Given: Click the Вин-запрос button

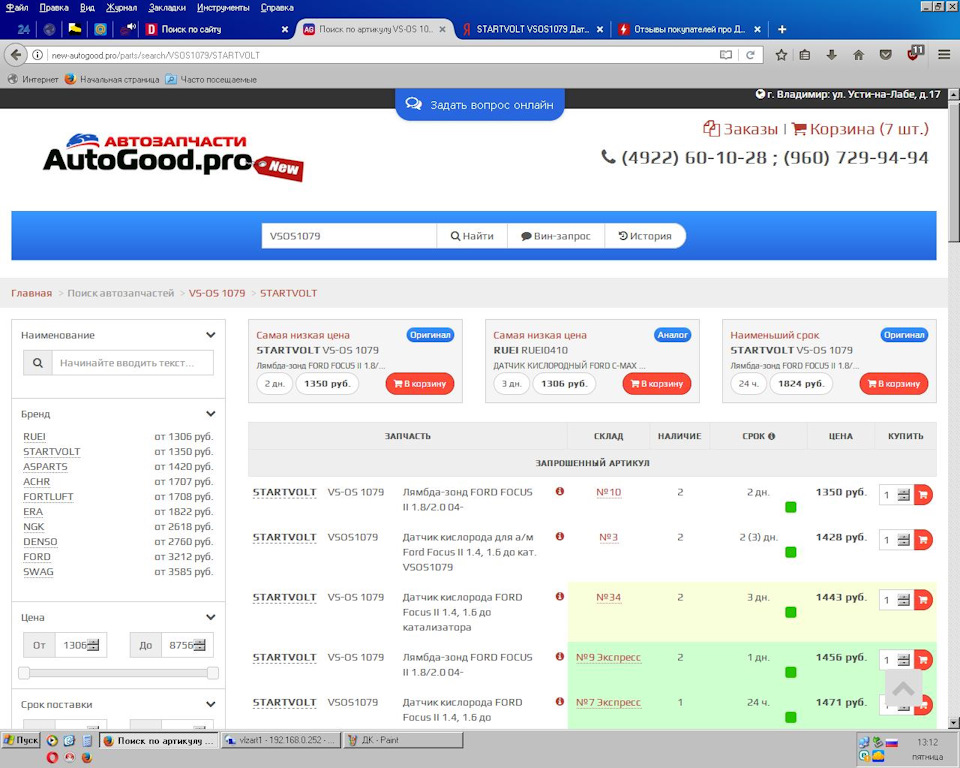Looking at the screenshot, I should 556,236.
